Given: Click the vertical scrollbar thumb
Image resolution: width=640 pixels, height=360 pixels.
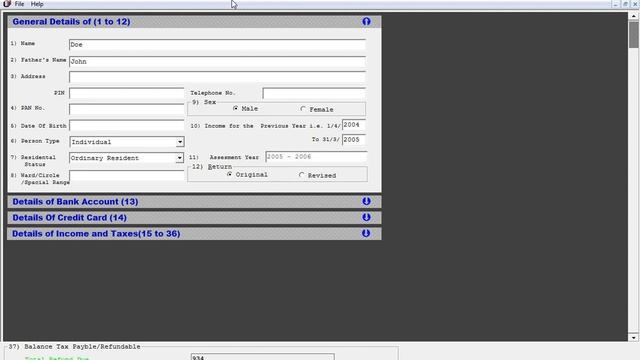Looking at the screenshot, I should [x=633, y=35].
